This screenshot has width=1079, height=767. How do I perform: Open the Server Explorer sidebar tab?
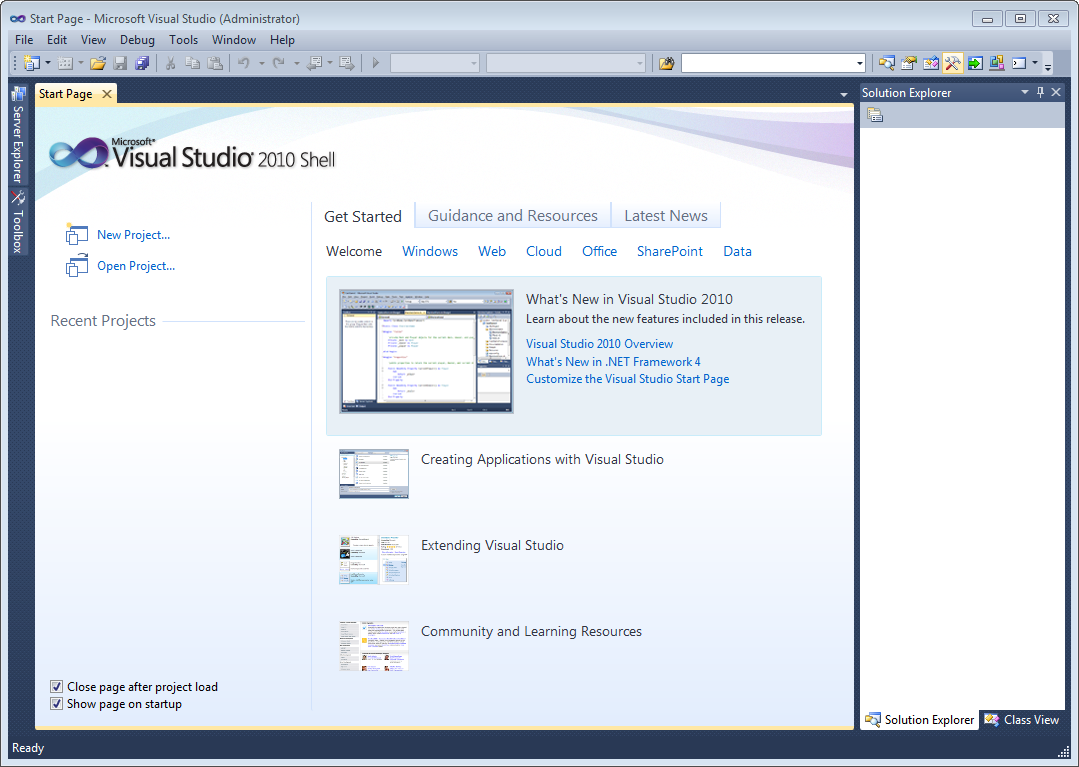[x=17, y=130]
